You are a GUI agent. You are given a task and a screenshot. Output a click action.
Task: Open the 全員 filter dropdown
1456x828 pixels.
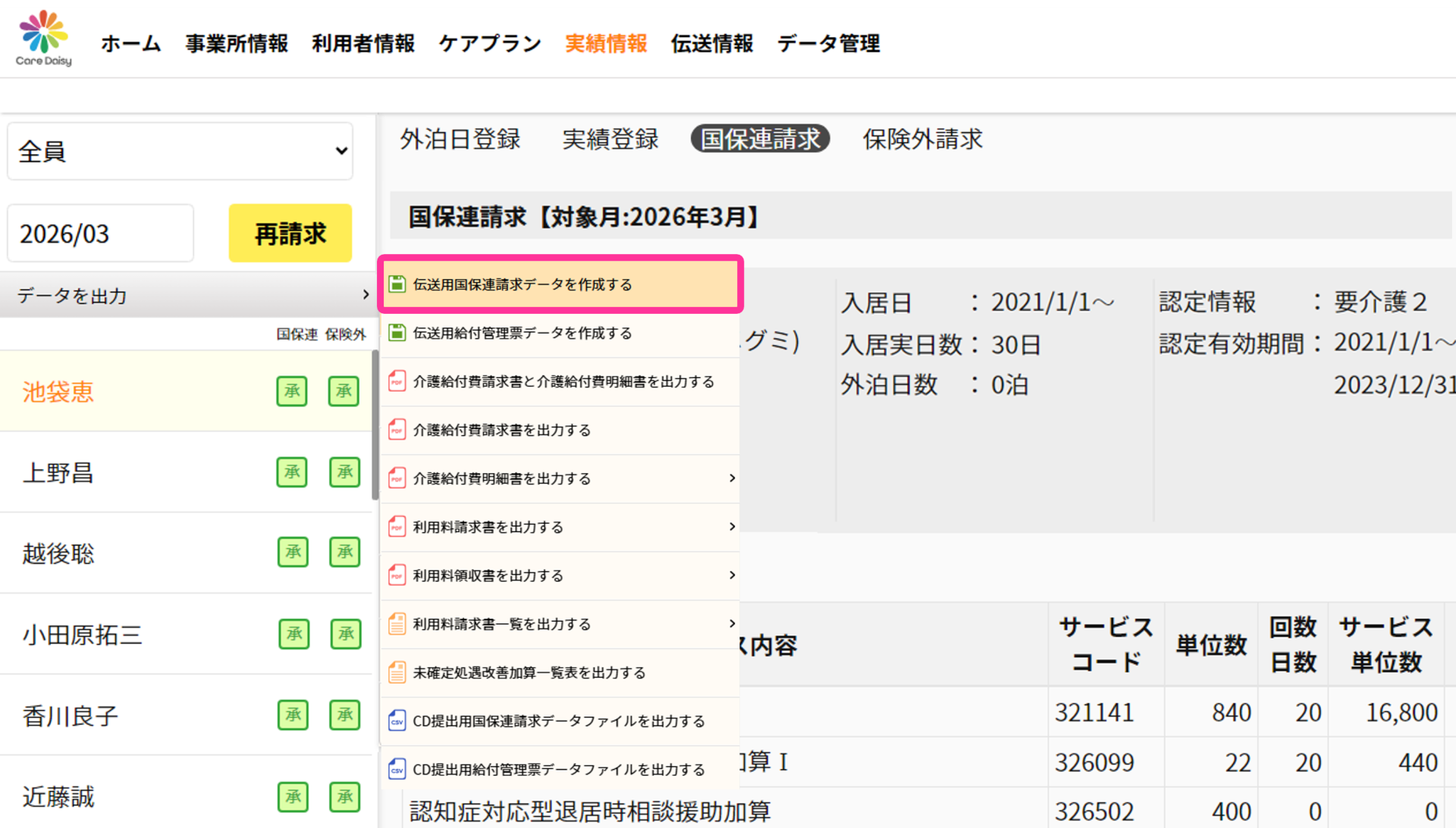point(180,152)
